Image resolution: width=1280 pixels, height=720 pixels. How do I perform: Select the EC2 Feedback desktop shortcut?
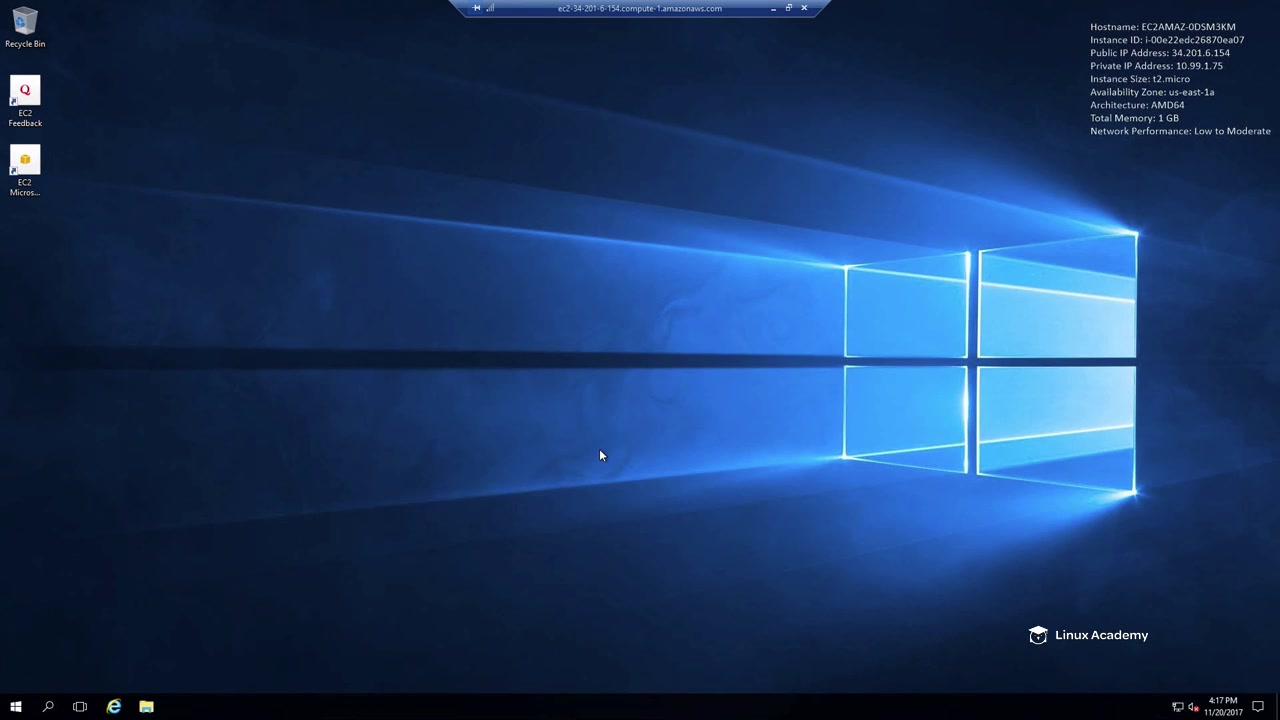tap(25, 102)
